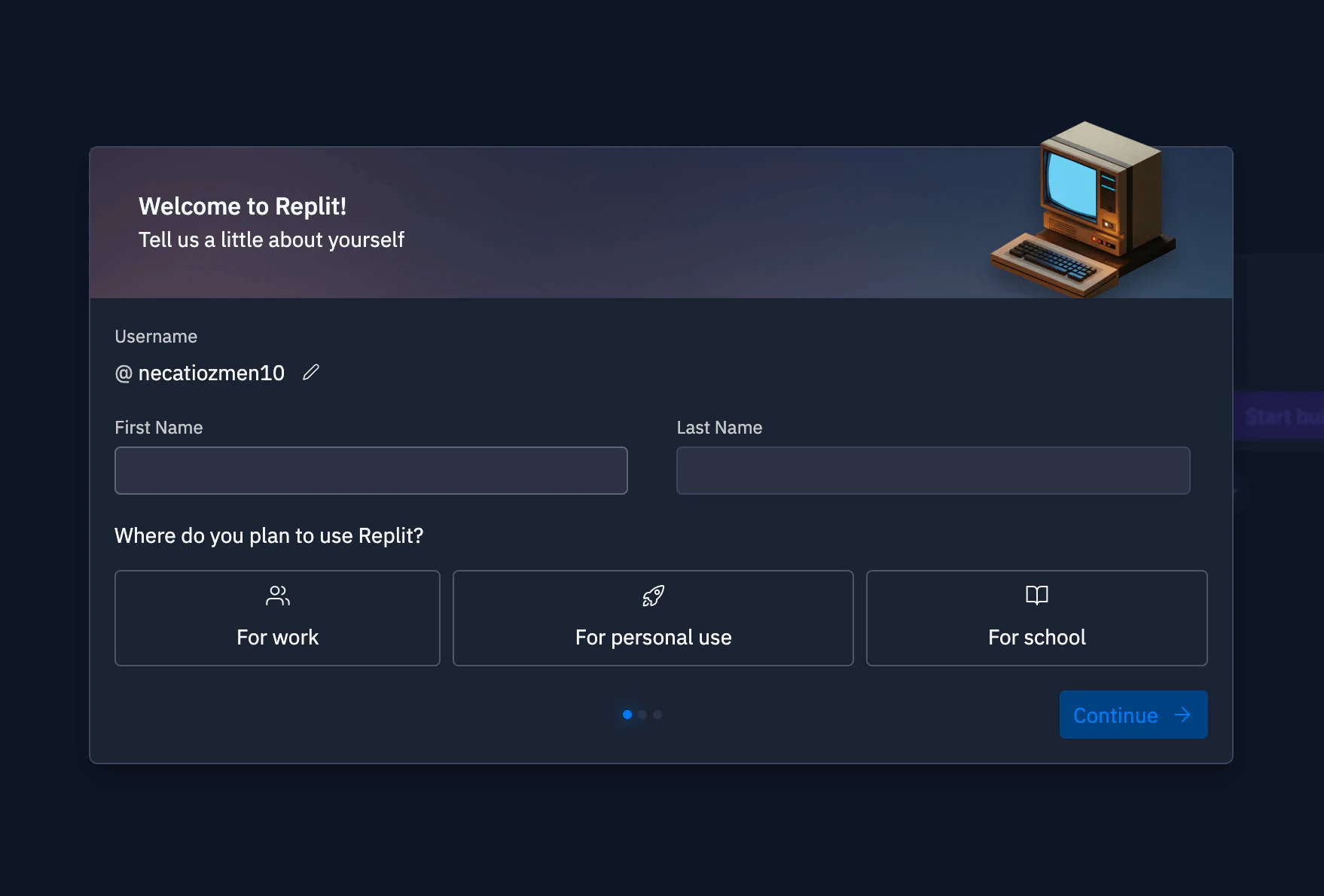
Task: Pick the "For school" option label
Action: point(1036,638)
